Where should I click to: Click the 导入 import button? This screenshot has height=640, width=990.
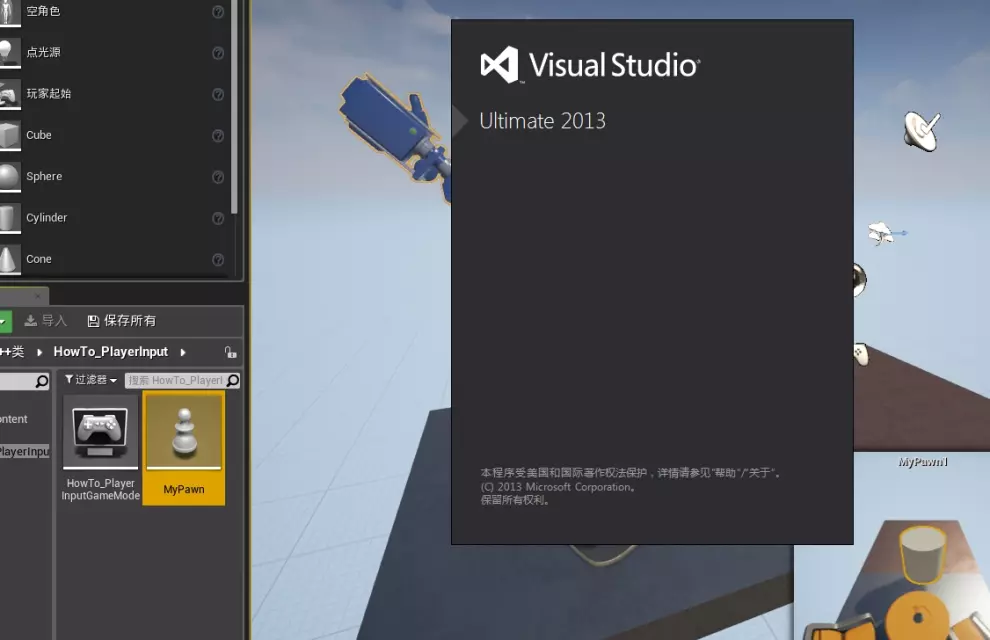coord(46,321)
